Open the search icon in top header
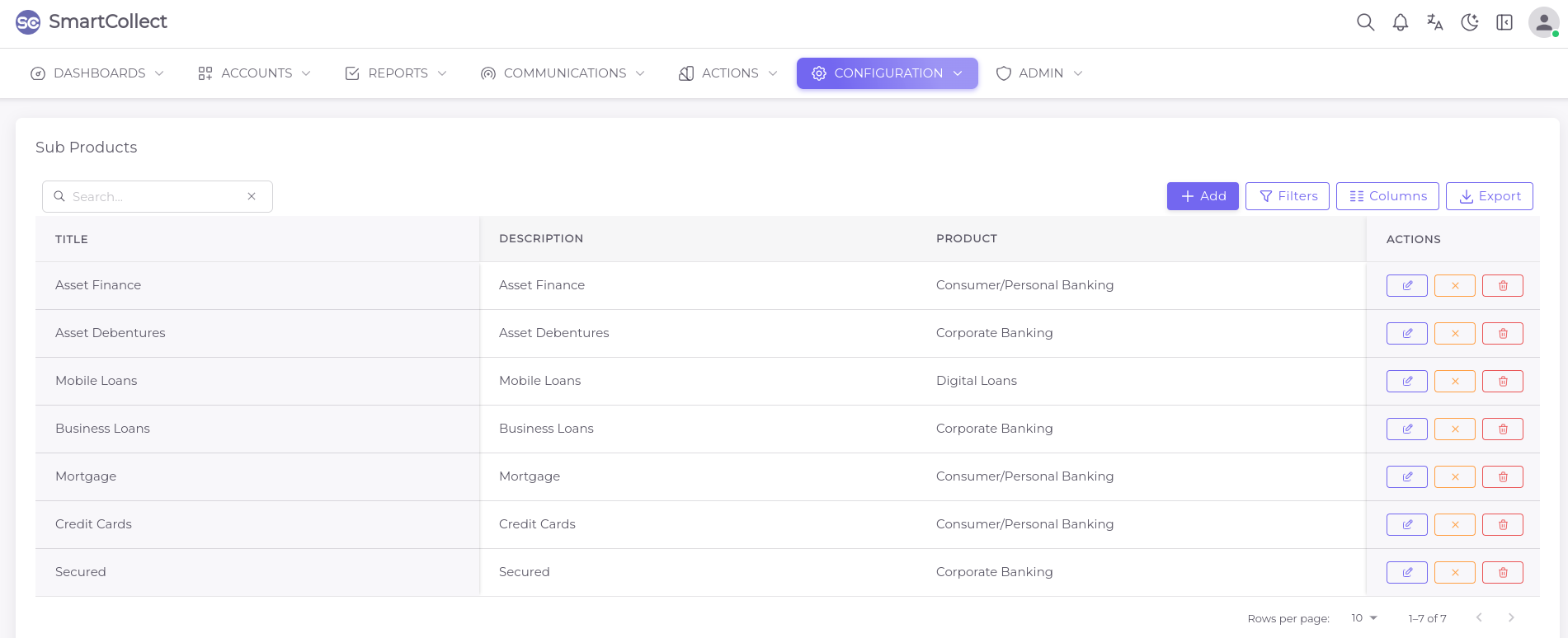 pyautogui.click(x=1365, y=22)
